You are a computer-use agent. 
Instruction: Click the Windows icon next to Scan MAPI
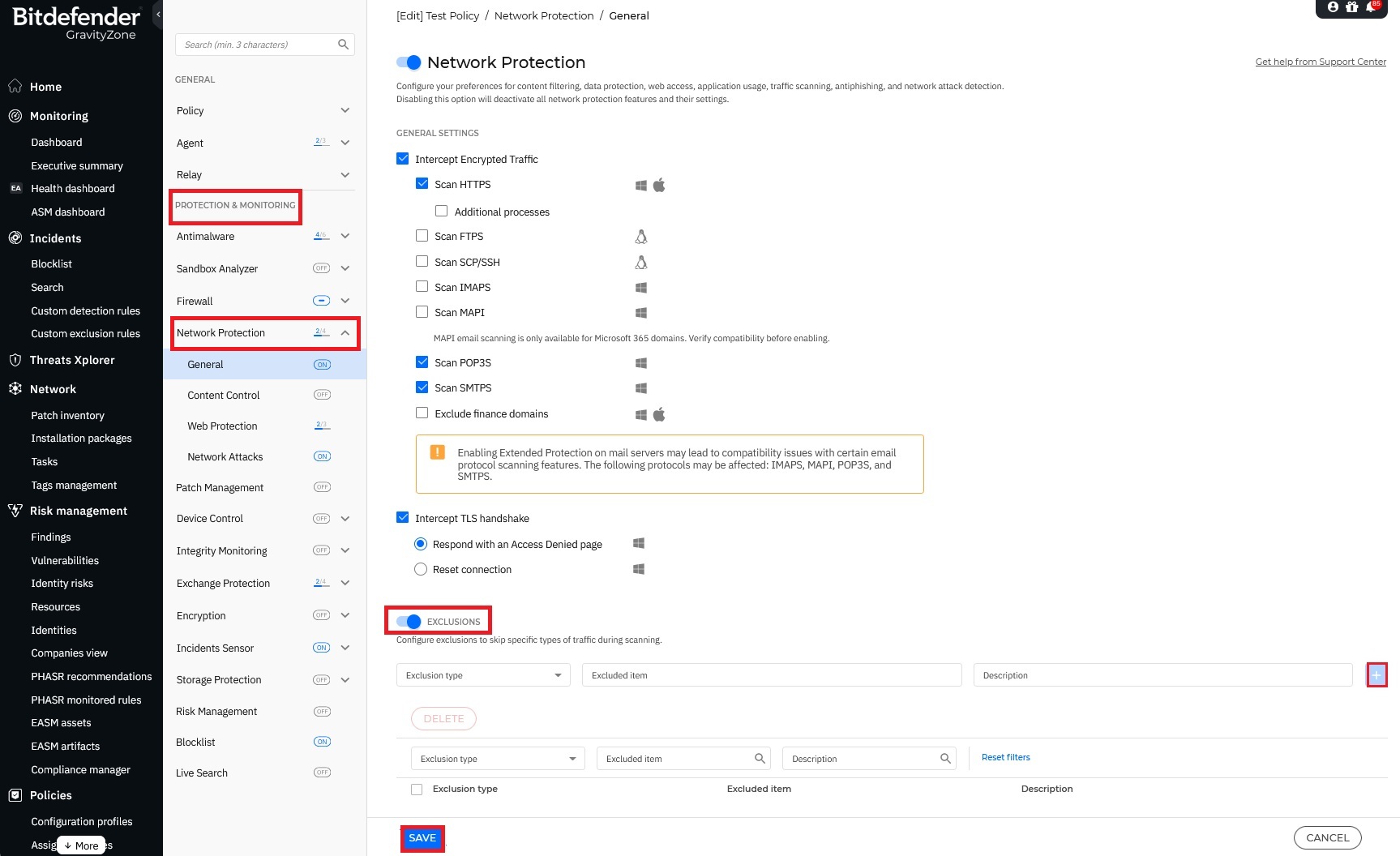[x=640, y=313]
